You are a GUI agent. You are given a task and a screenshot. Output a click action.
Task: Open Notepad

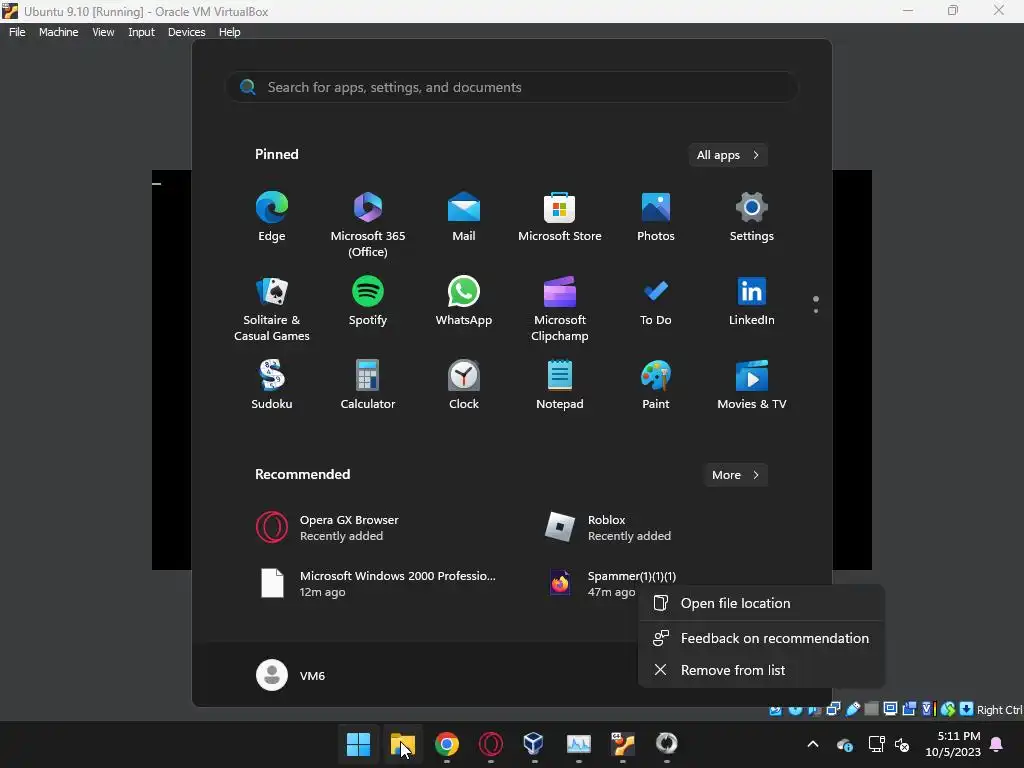click(560, 385)
